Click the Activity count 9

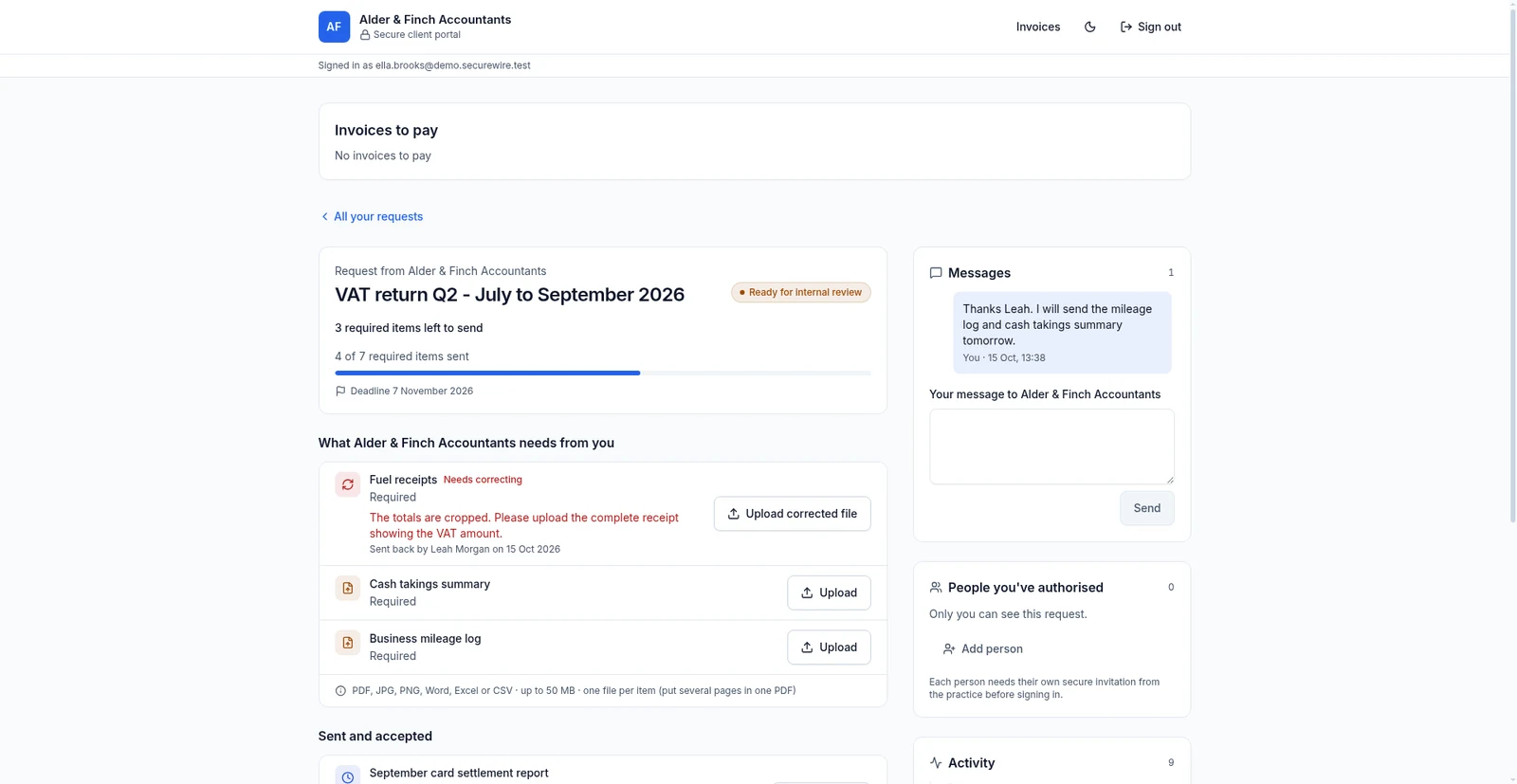[1171, 763]
